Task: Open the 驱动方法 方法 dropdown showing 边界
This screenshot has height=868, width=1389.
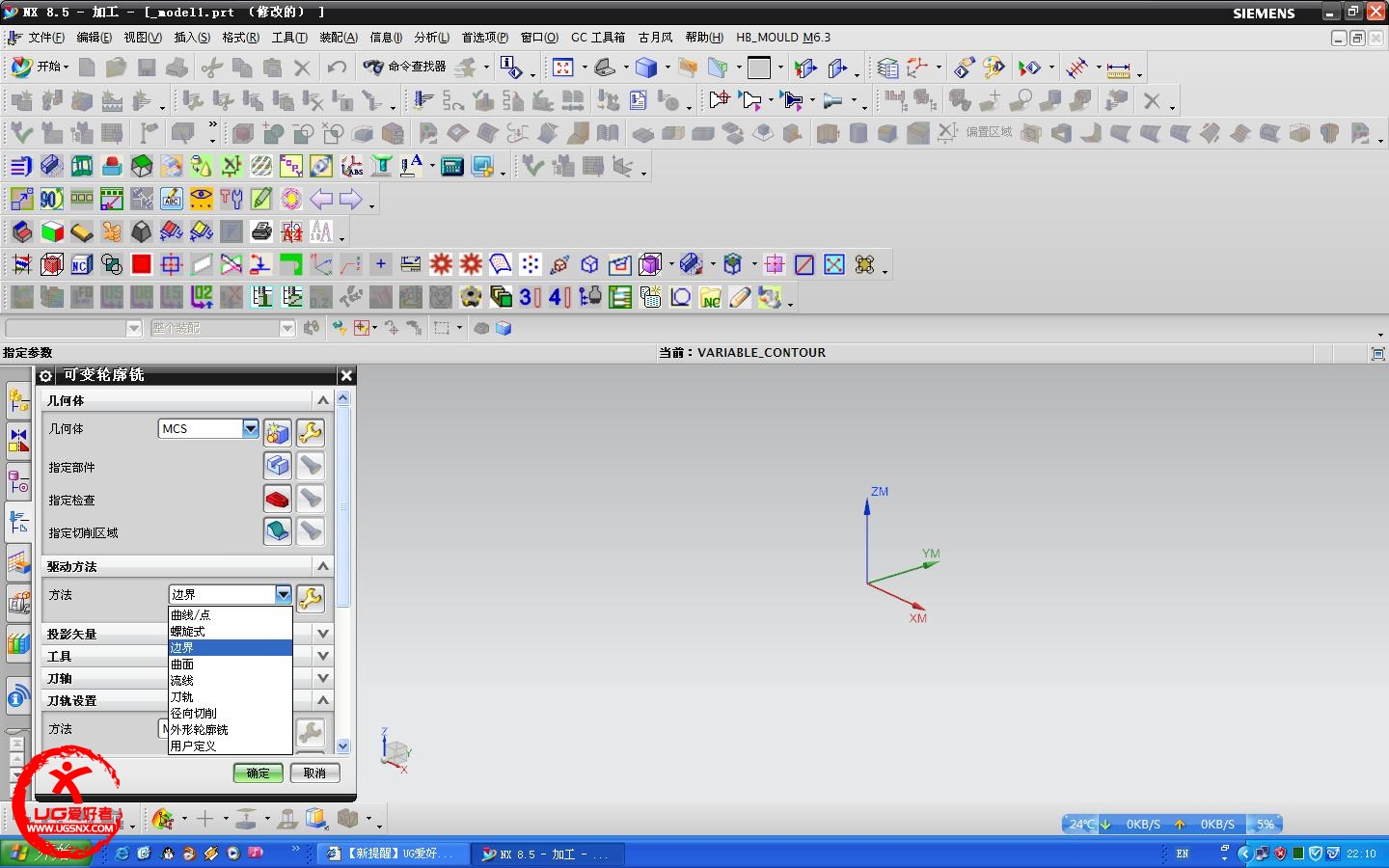Action: point(283,594)
